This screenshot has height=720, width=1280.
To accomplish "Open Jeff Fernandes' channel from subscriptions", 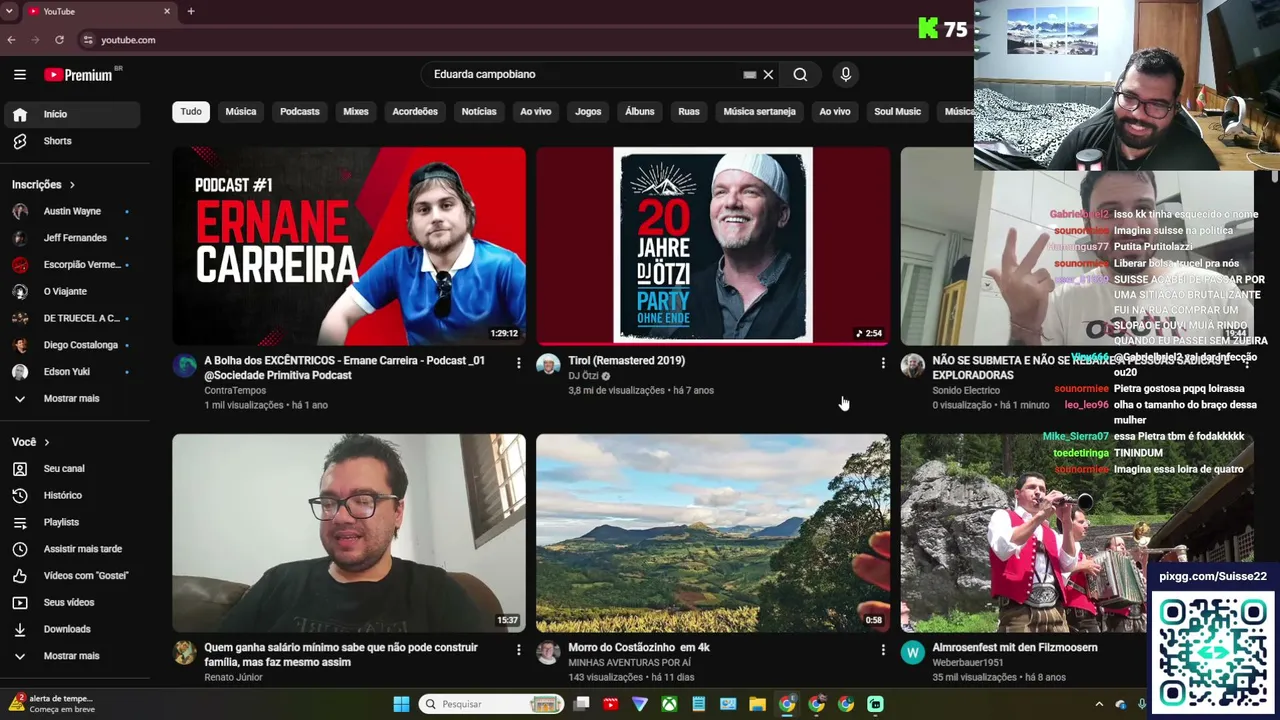I will [72, 238].
